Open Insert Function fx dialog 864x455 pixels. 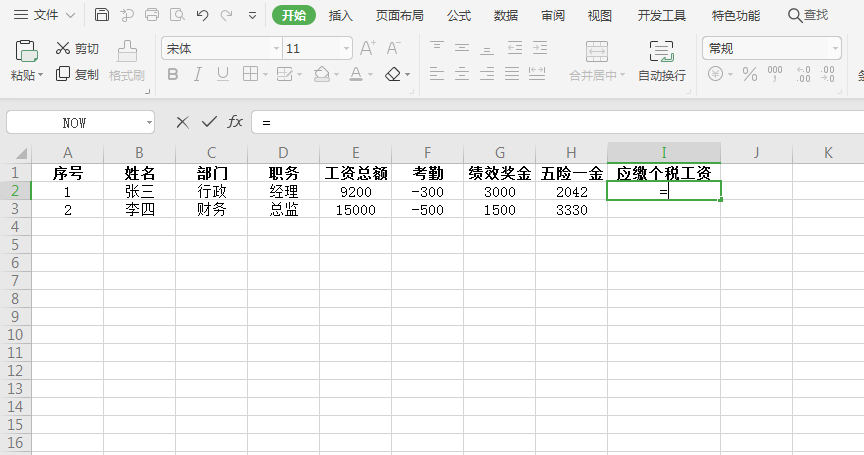click(x=235, y=122)
